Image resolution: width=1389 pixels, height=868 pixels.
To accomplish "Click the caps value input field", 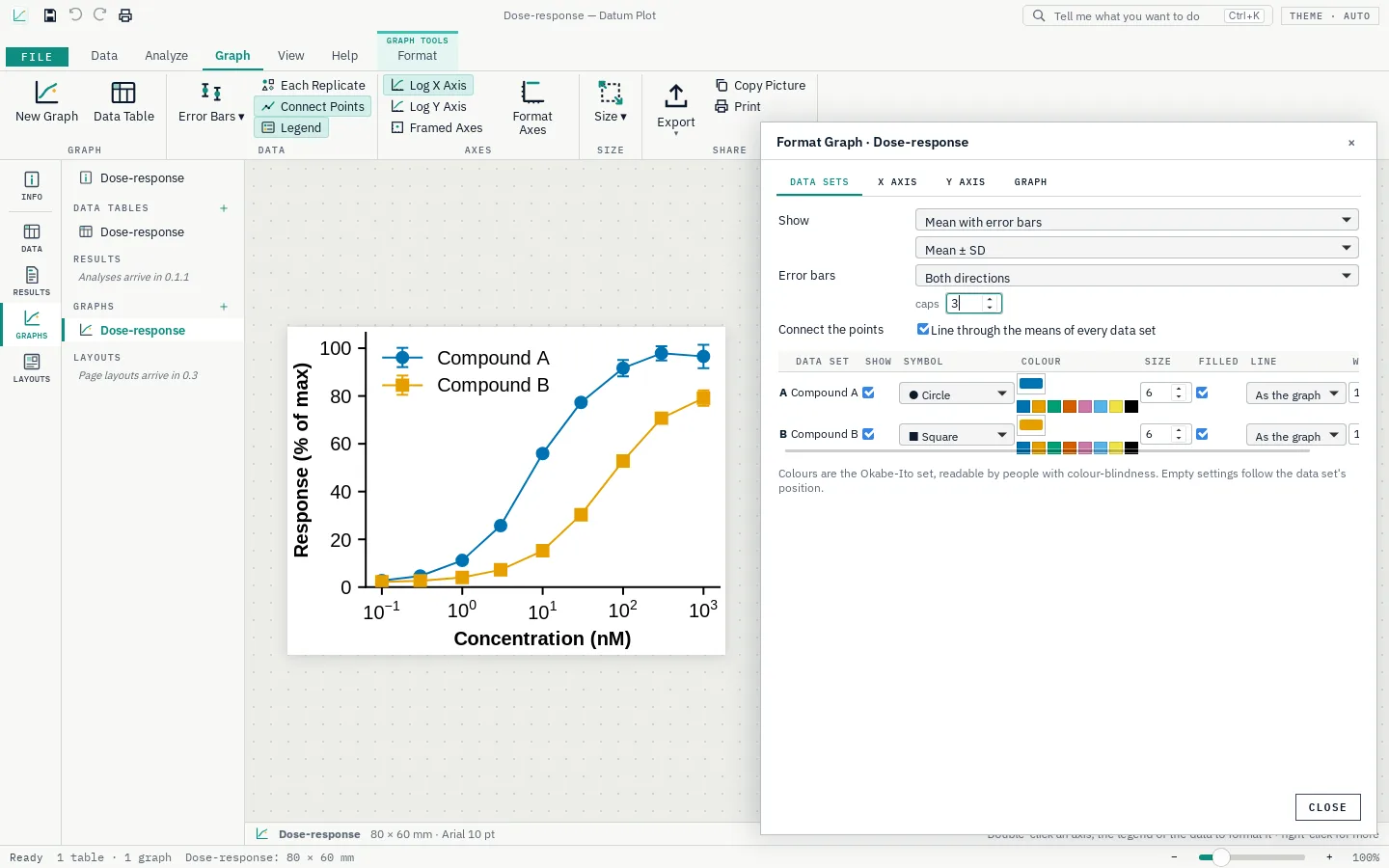I will click(973, 303).
